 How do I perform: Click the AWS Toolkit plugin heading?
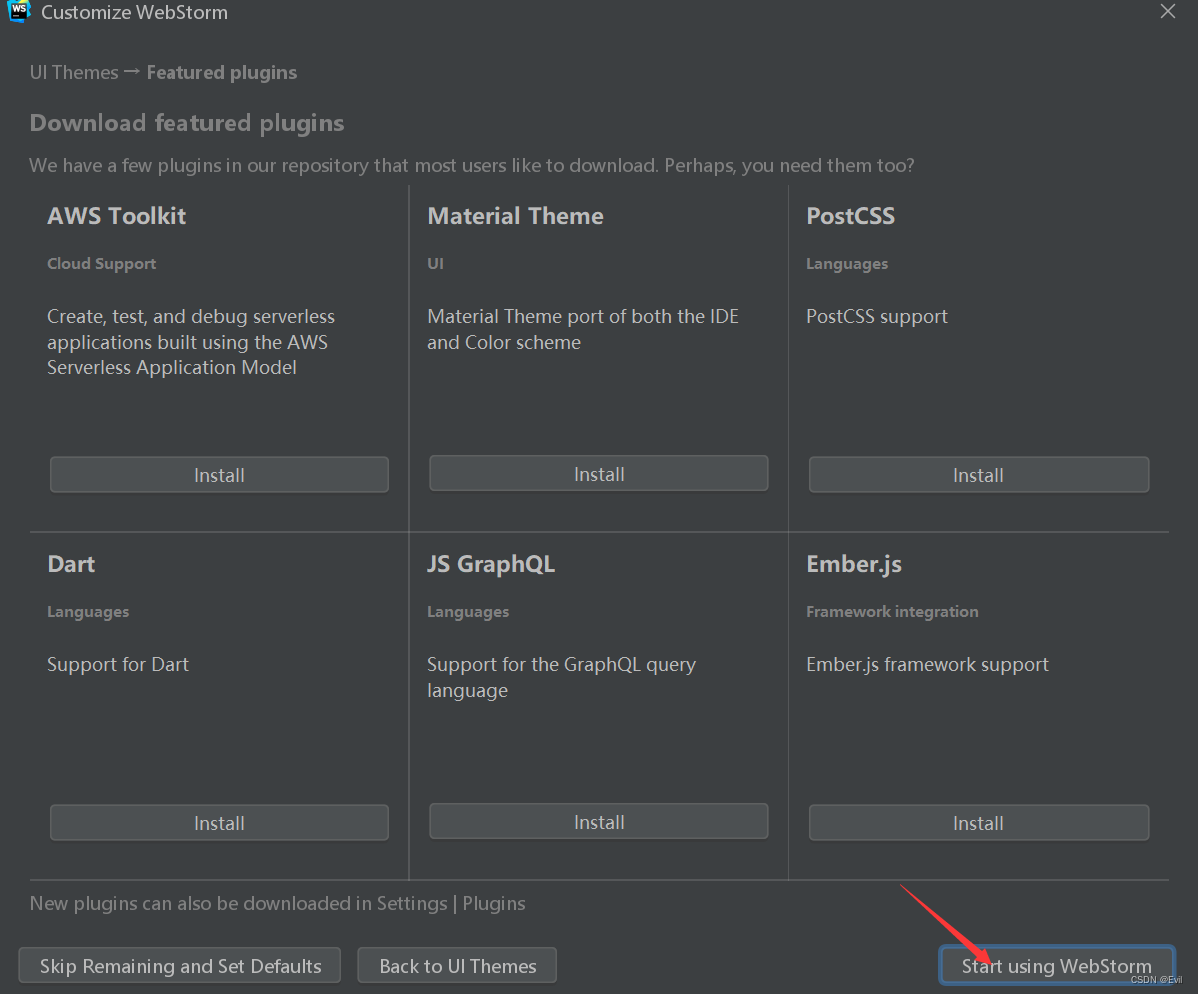click(x=116, y=215)
